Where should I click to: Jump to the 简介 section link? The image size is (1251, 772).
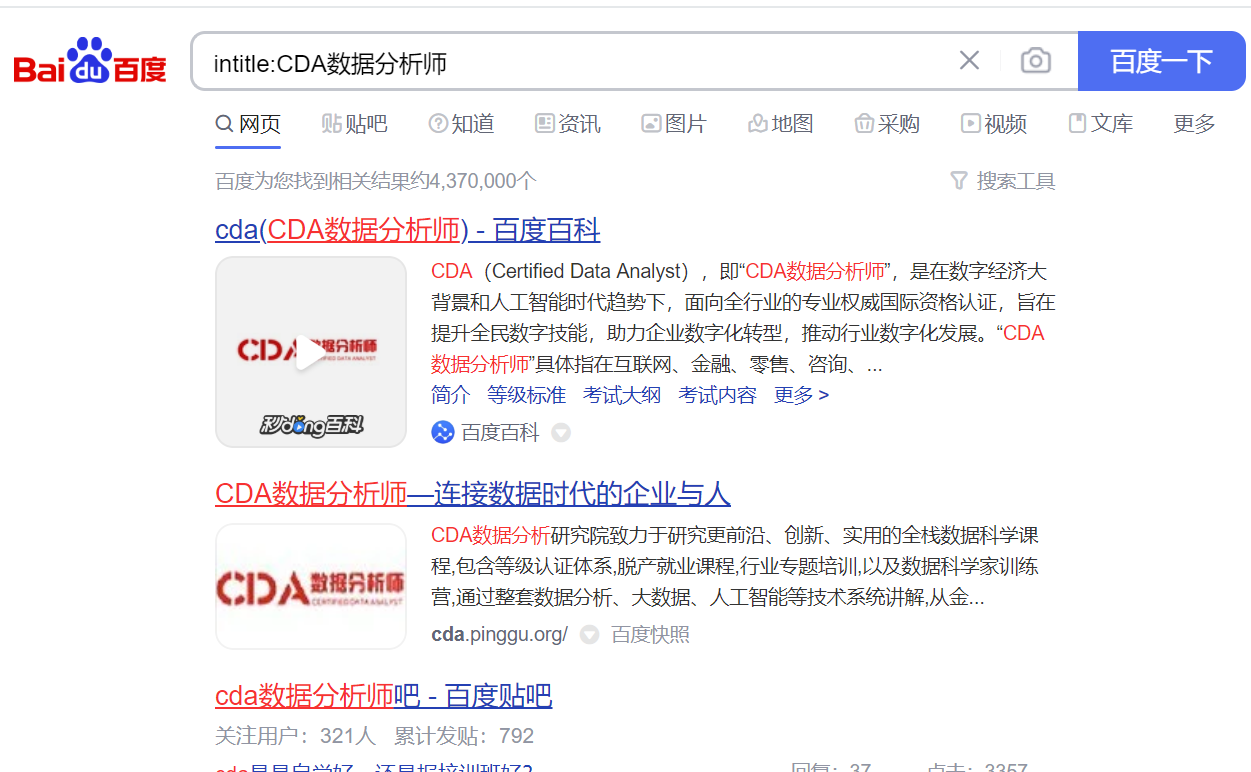(x=451, y=395)
